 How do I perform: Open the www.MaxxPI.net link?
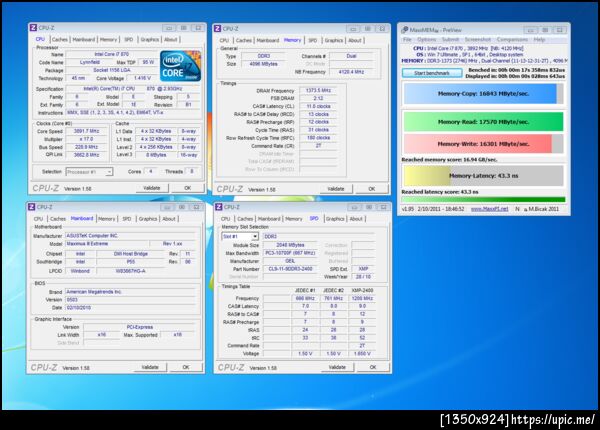point(489,209)
